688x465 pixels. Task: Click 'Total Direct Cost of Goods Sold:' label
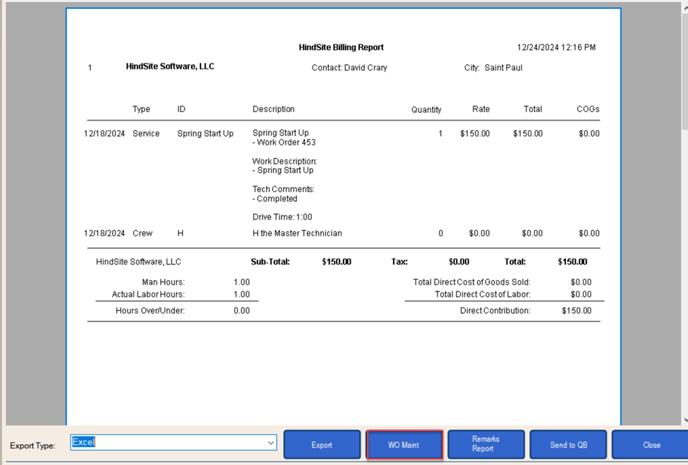(472, 282)
